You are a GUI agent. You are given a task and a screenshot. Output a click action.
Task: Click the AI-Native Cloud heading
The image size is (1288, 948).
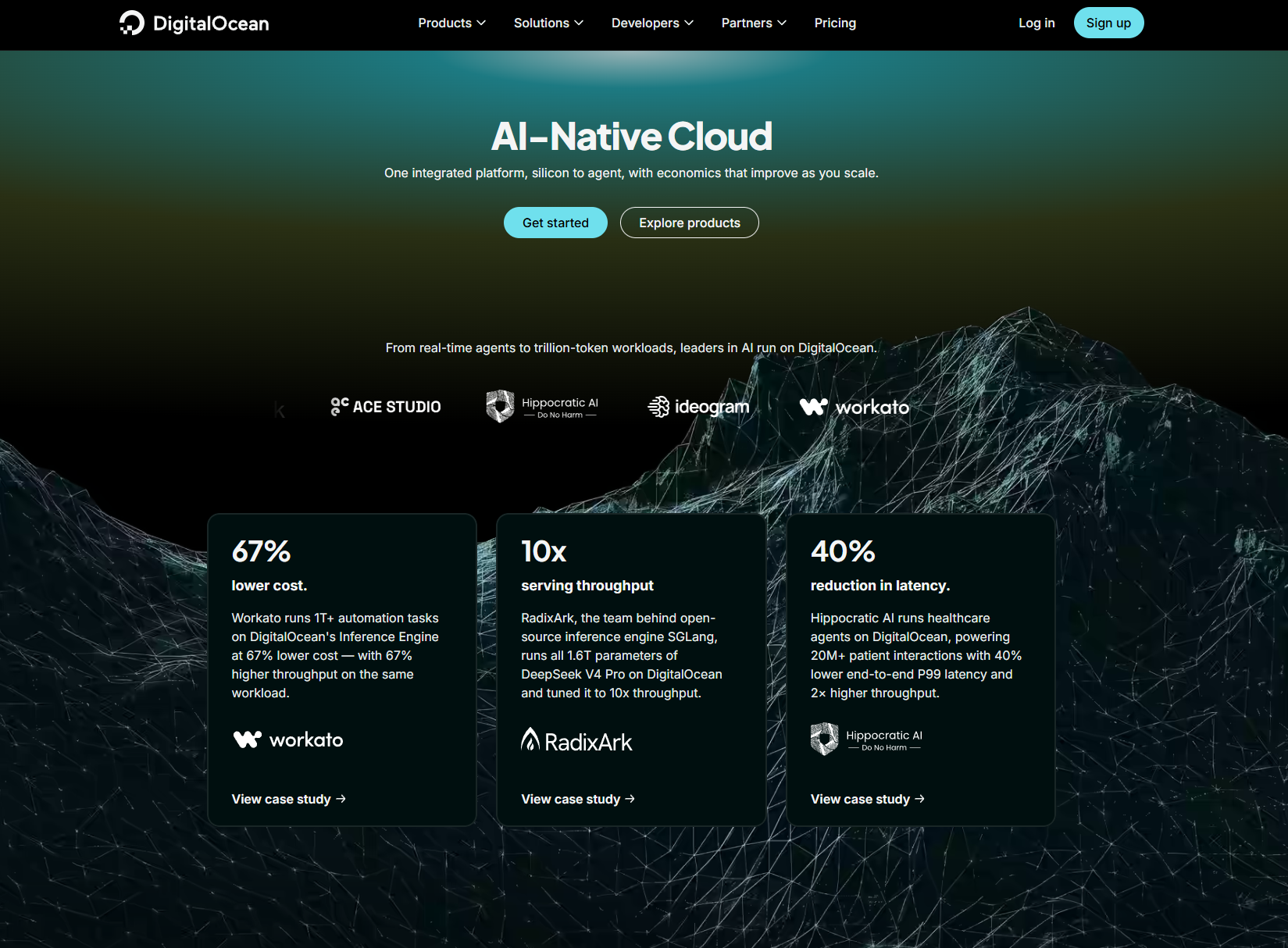[x=631, y=137]
